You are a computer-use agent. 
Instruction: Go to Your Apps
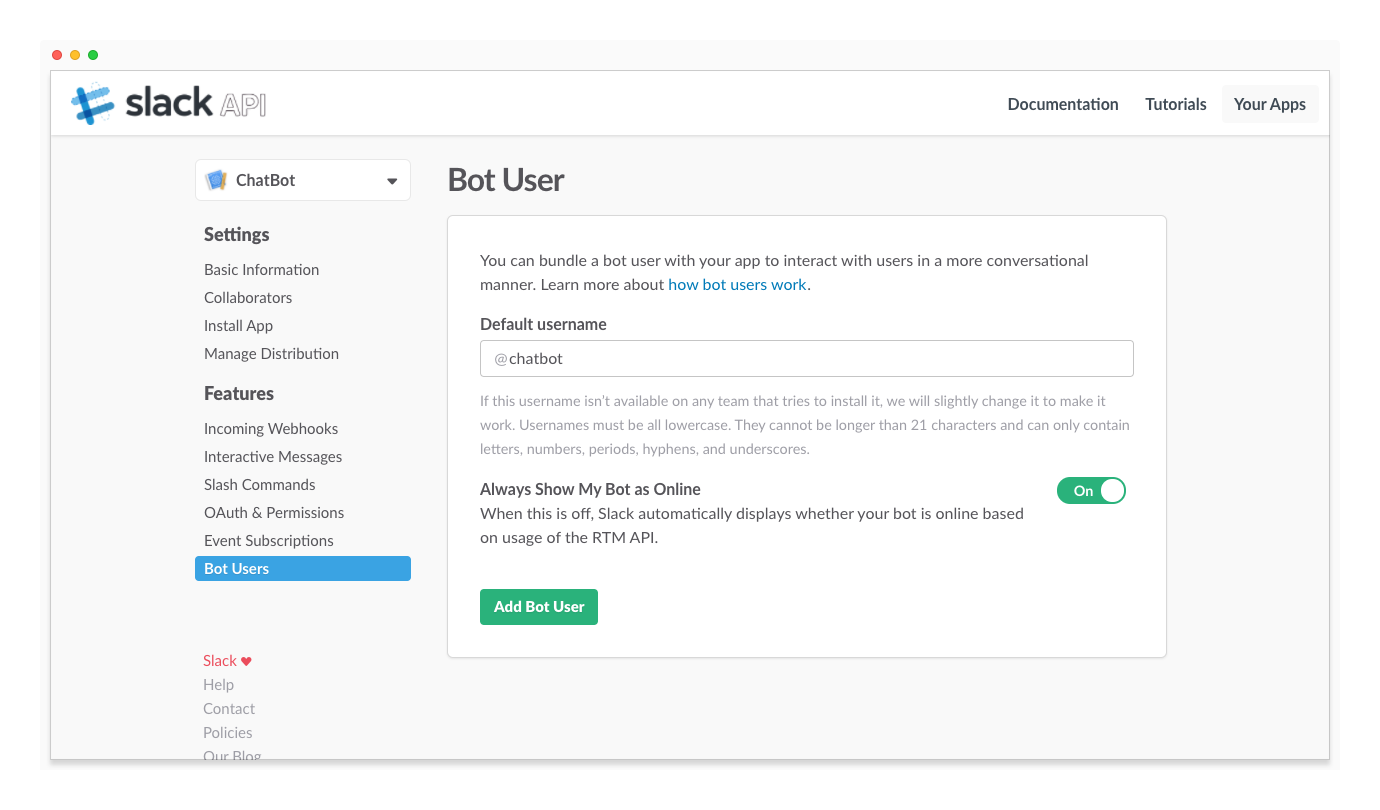pos(1270,104)
